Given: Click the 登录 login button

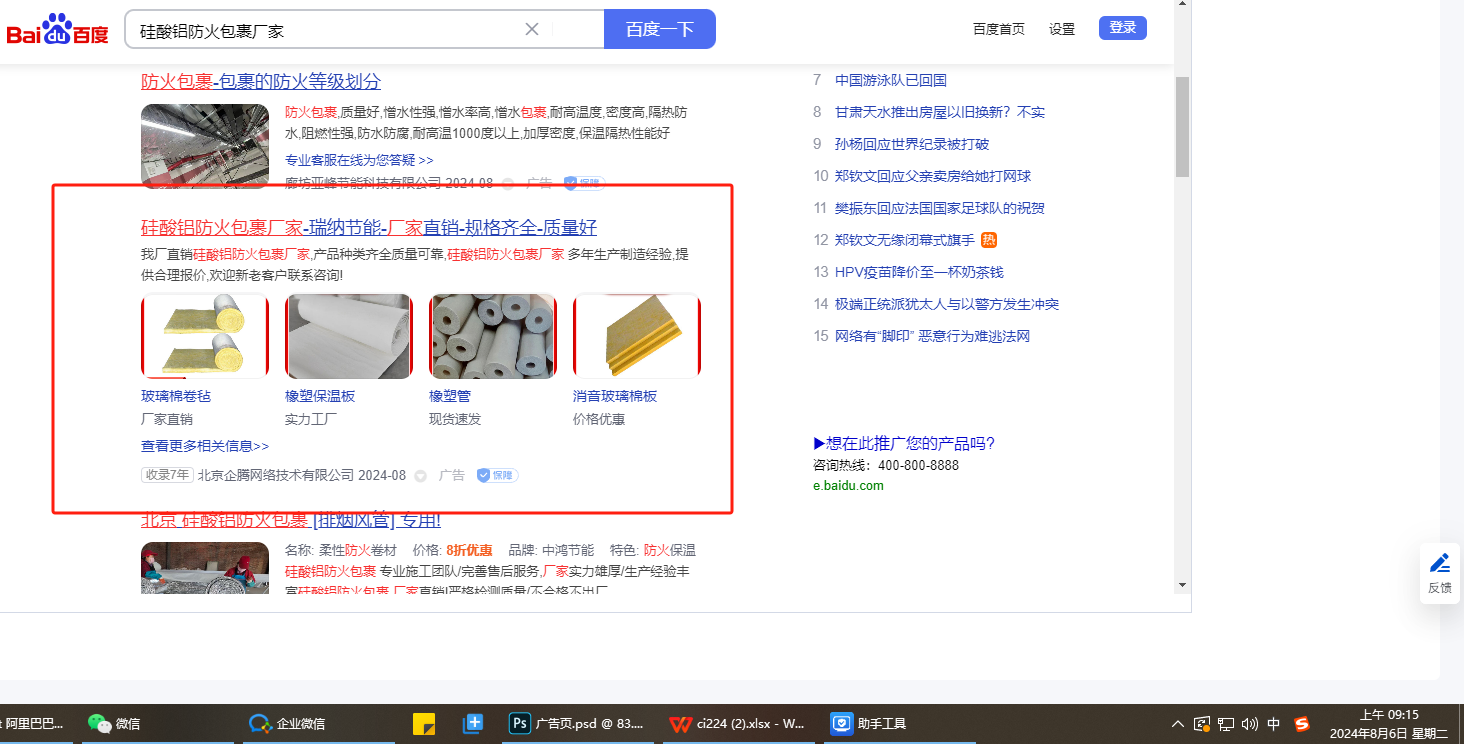Looking at the screenshot, I should pos(1123,28).
